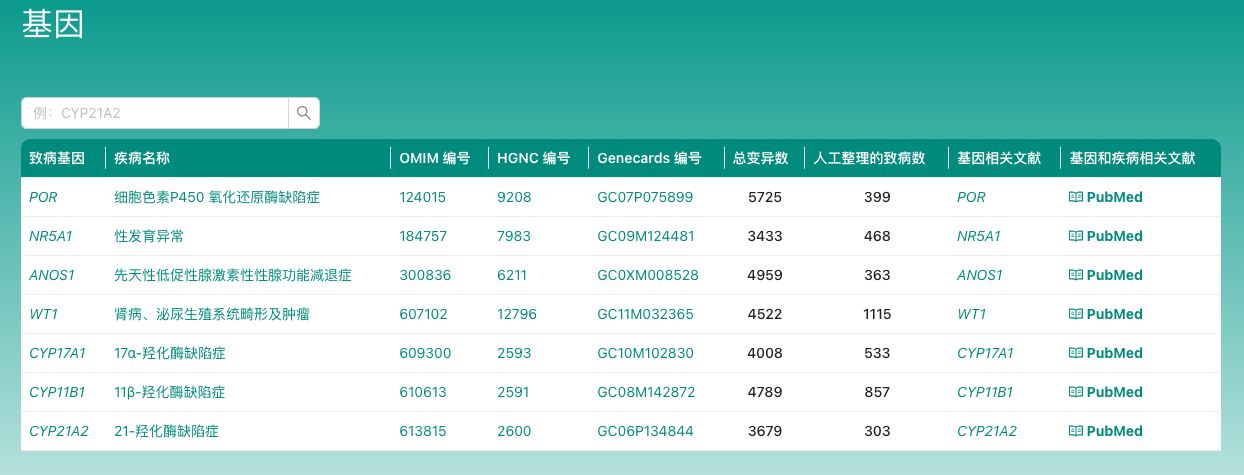Open PubMed book icon for CYP17A1 row
This screenshot has width=1244, height=475.
(x=1076, y=353)
